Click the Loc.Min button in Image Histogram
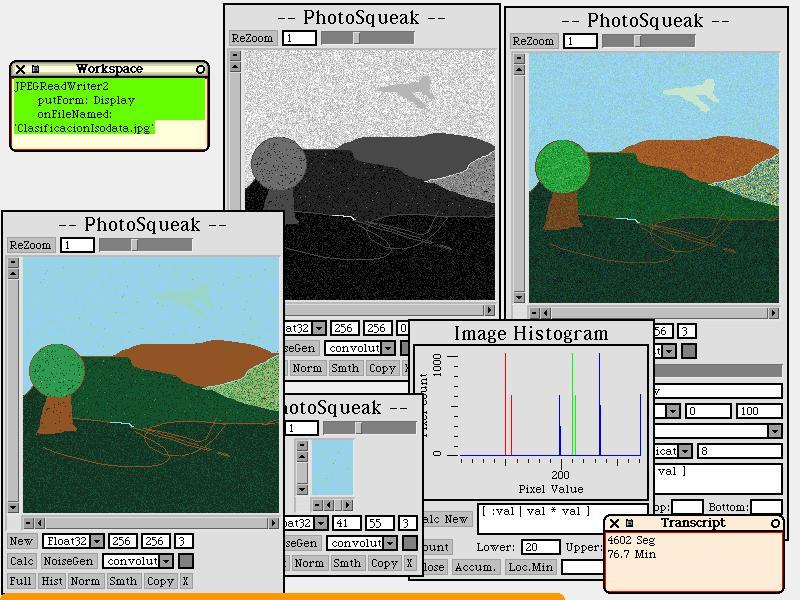This screenshot has width=800, height=600. tap(531, 567)
